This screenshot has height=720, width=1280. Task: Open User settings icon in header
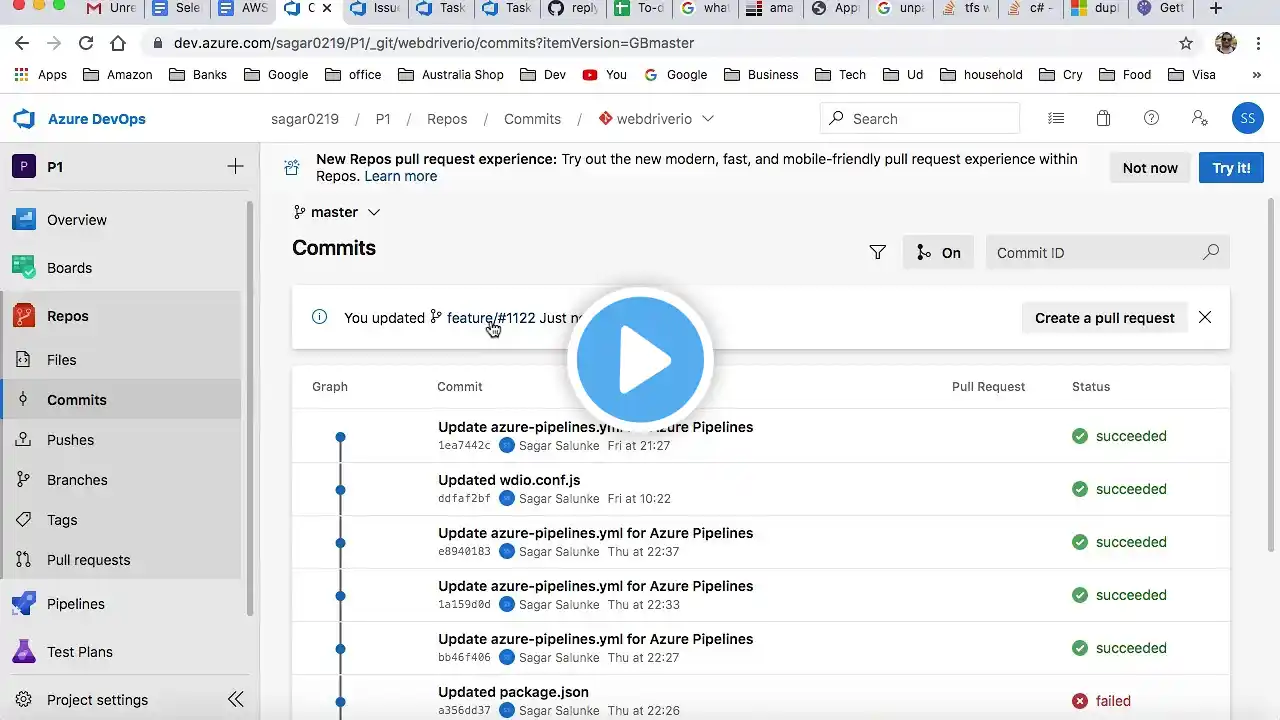(1199, 118)
